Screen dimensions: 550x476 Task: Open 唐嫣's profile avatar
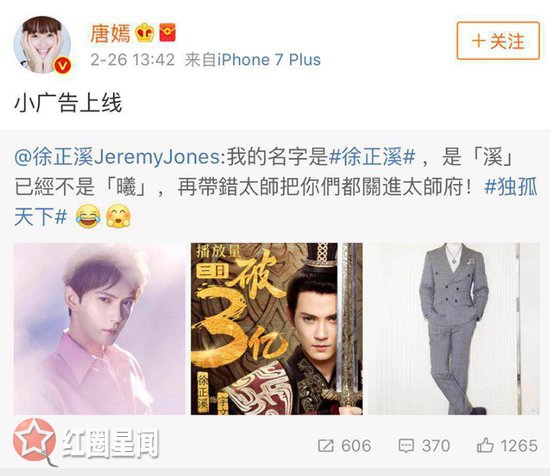(42, 44)
